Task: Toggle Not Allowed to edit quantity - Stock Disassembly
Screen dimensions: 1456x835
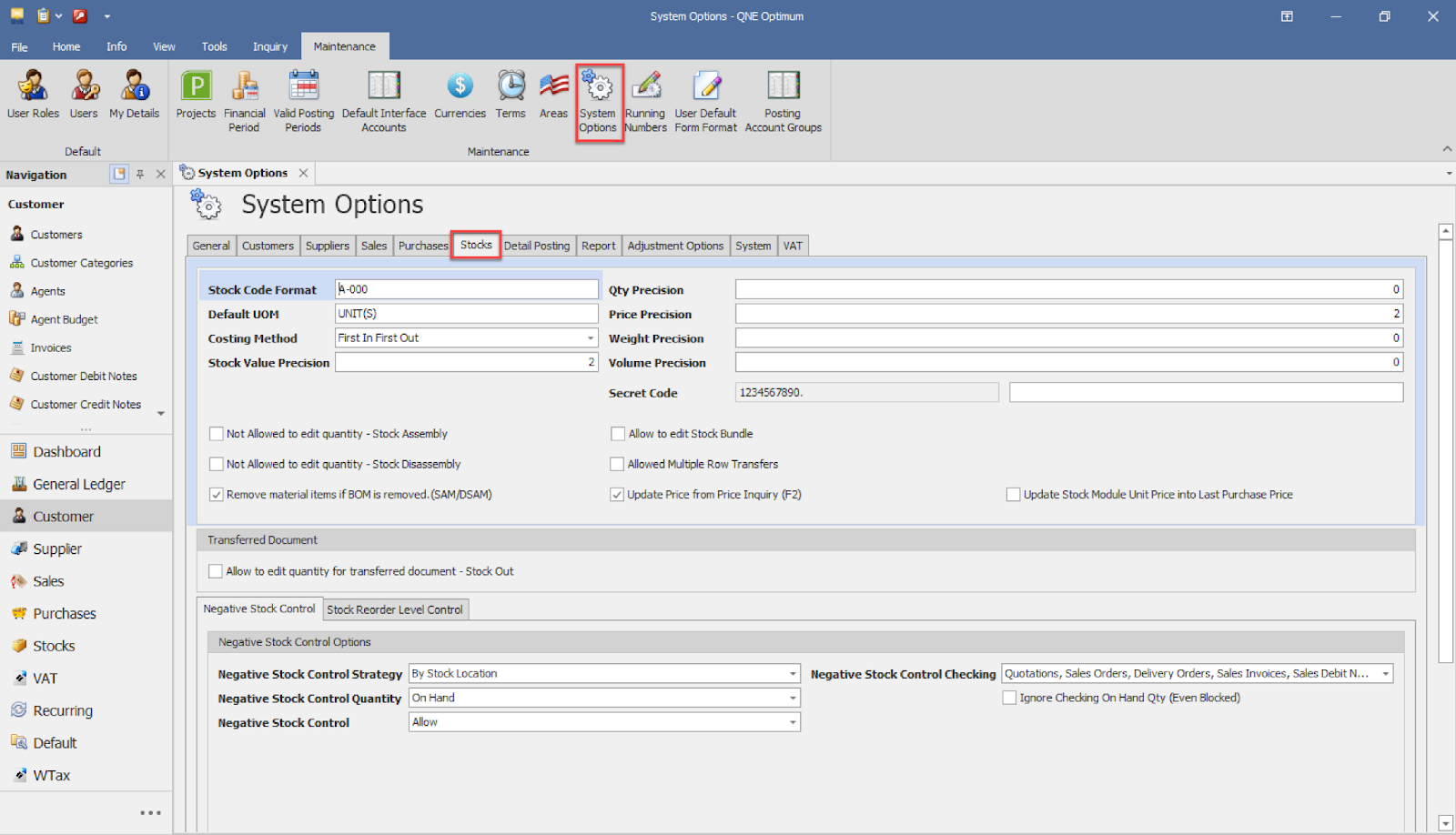Action: tap(217, 464)
